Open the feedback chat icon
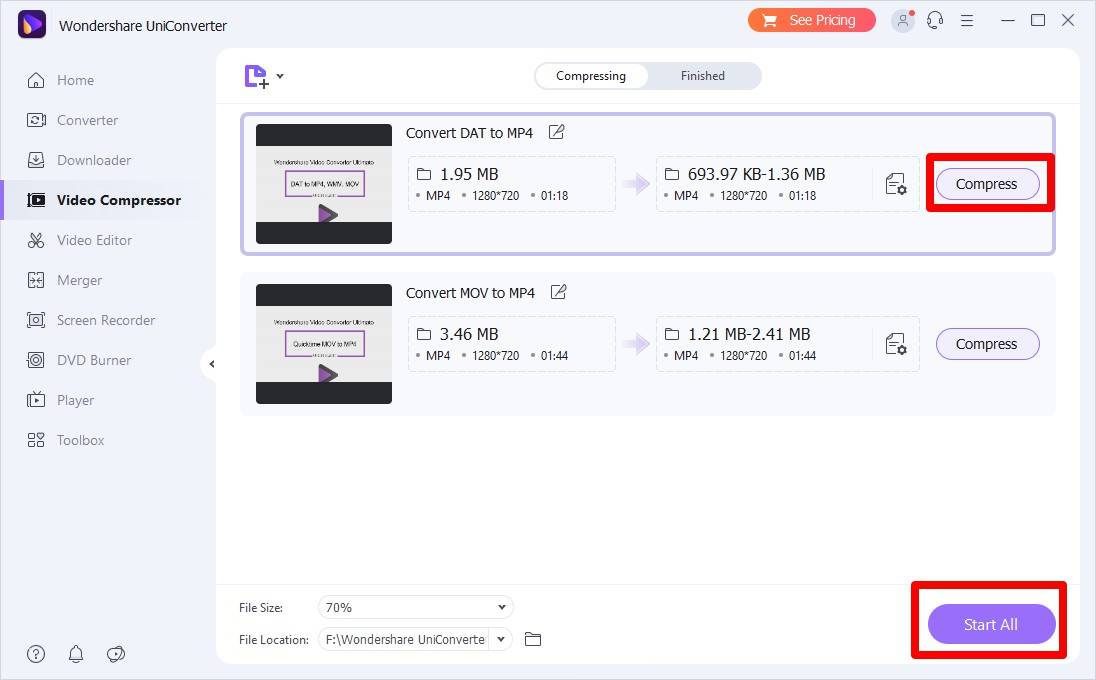This screenshot has height=680, width=1096. (x=115, y=654)
